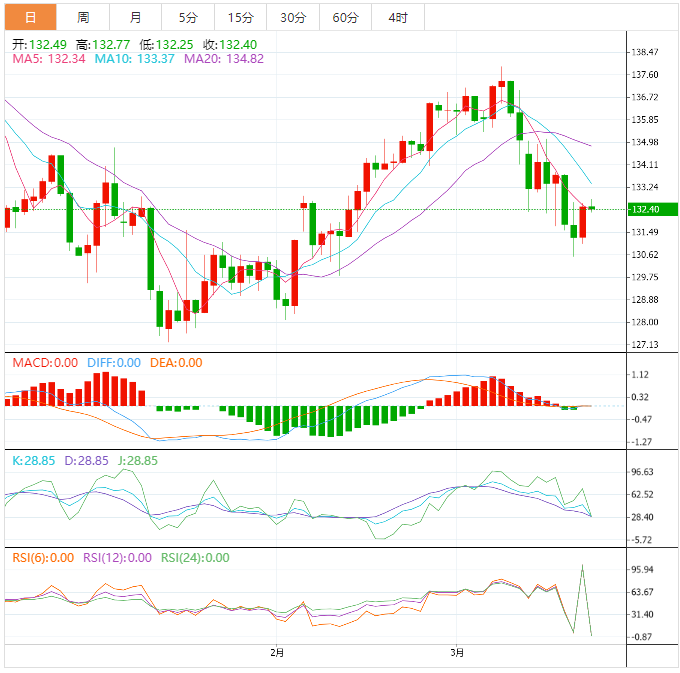The height and width of the screenshot is (673, 680).
Task: Click the 0.32 MACD axis value
Action: [x=640, y=397]
